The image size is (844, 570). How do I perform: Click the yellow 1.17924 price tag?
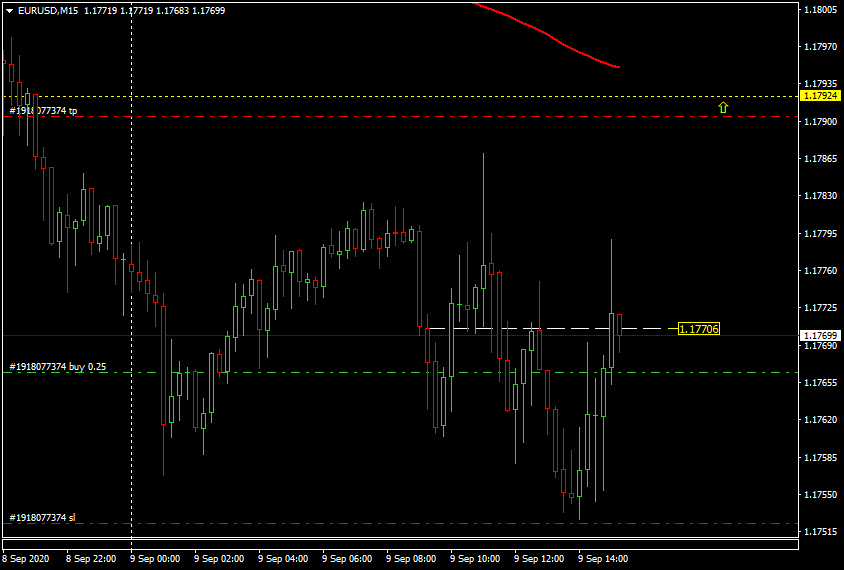point(820,96)
